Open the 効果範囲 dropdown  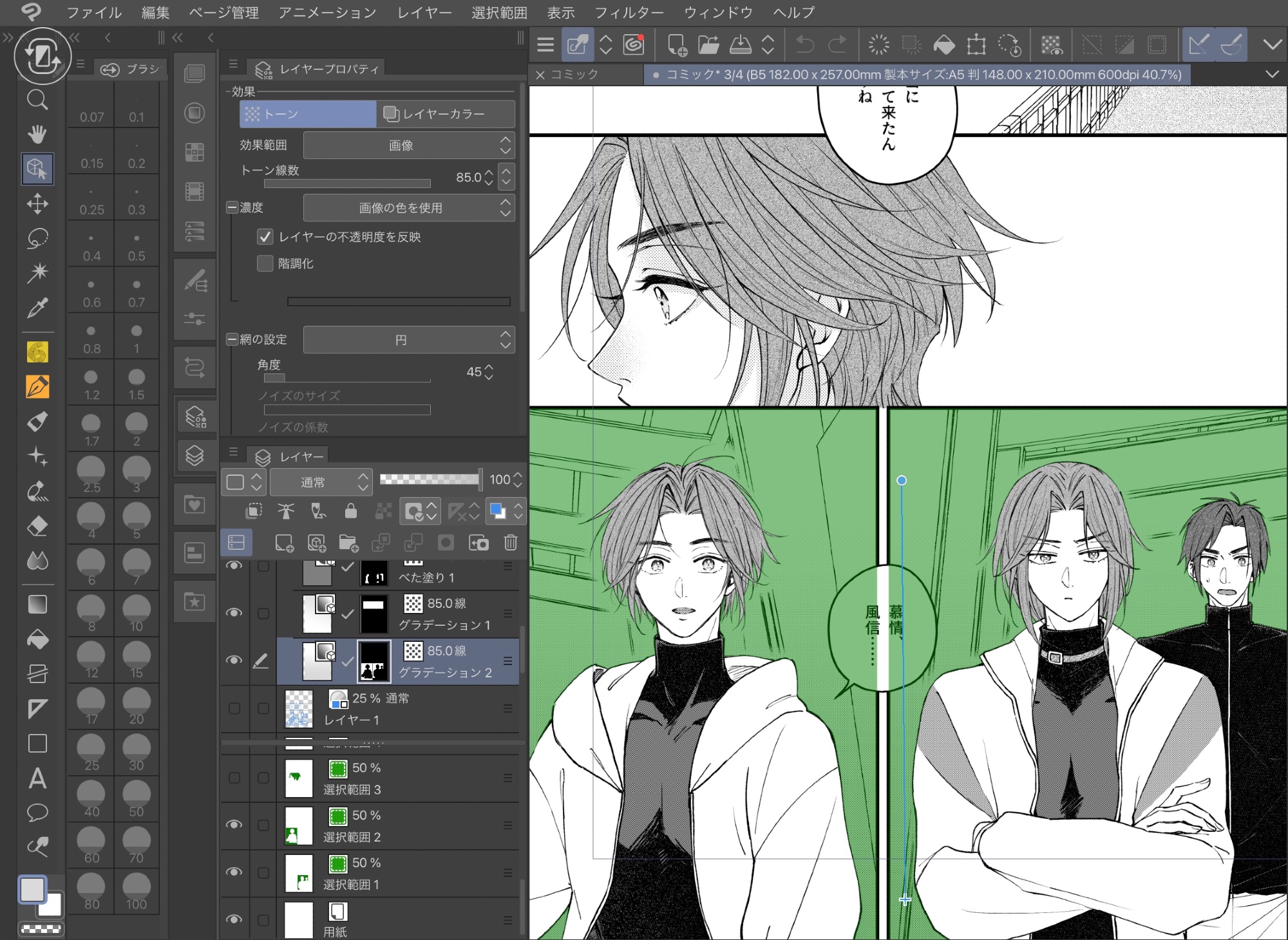click(408, 146)
